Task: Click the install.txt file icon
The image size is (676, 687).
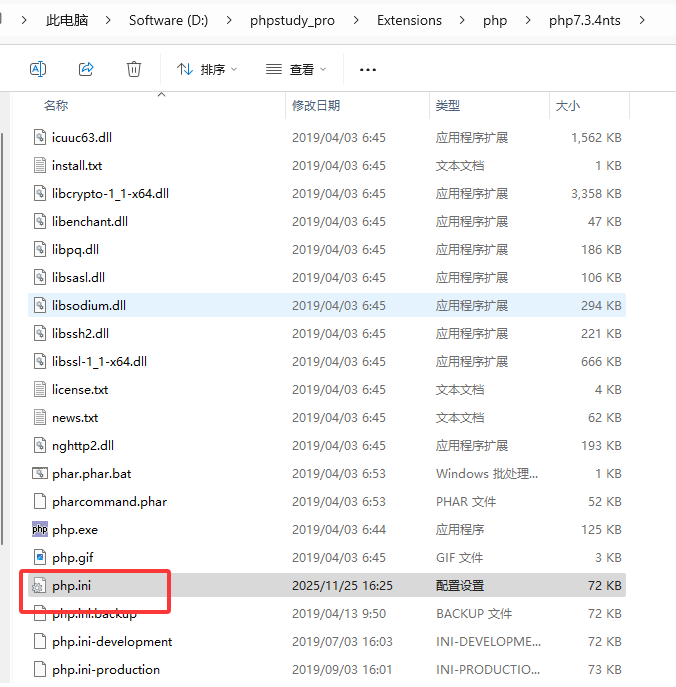Action: click(x=40, y=165)
